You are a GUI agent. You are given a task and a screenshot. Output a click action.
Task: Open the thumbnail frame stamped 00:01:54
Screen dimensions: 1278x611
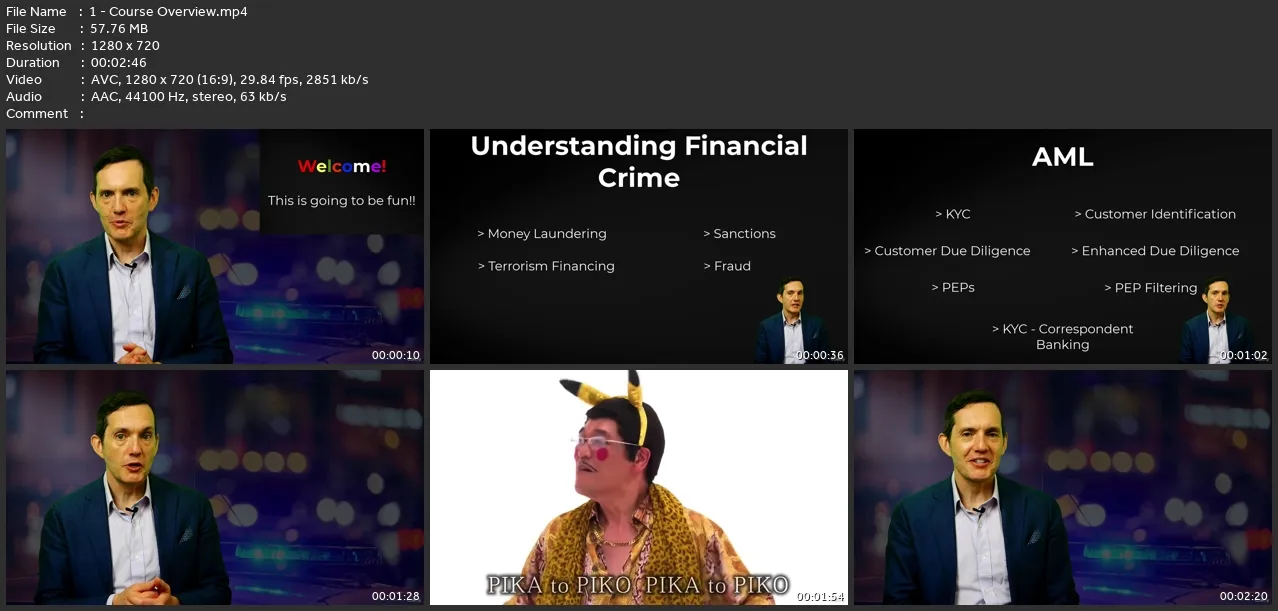coord(639,488)
